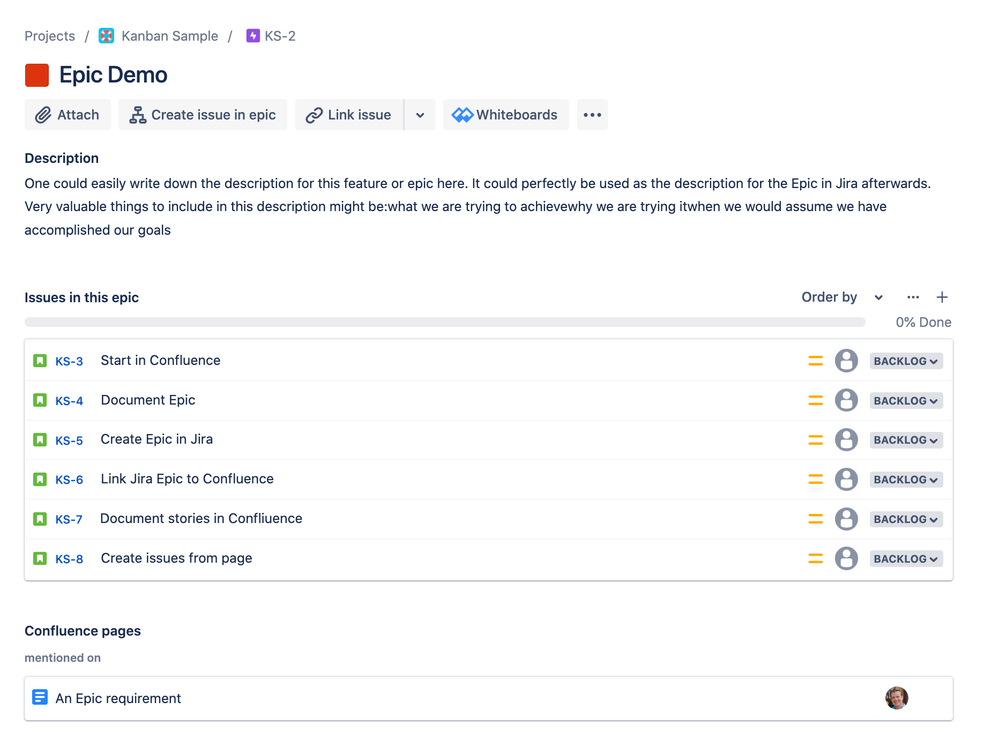Screen dimensions: 999x747
Task: Click the Link issue button
Action: [x=349, y=115]
